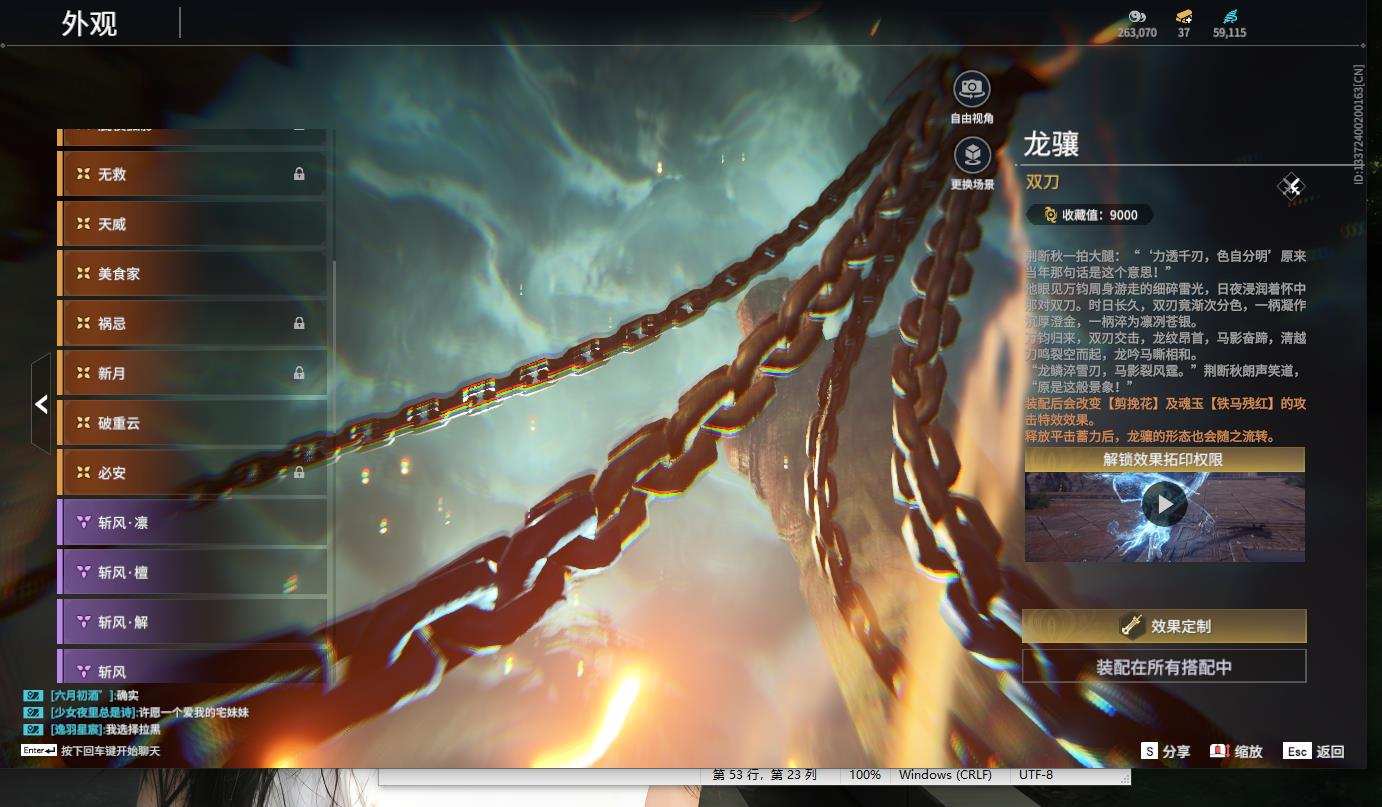Click UTF-8 encoding in editor status bar
The height and width of the screenshot is (807, 1382).
[1035, 775]
